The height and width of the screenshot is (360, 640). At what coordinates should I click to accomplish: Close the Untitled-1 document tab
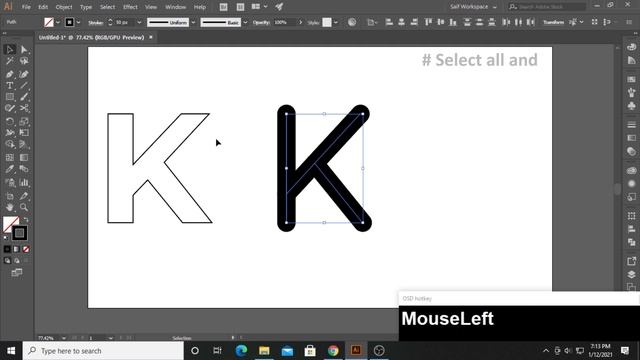click(151, 37)
